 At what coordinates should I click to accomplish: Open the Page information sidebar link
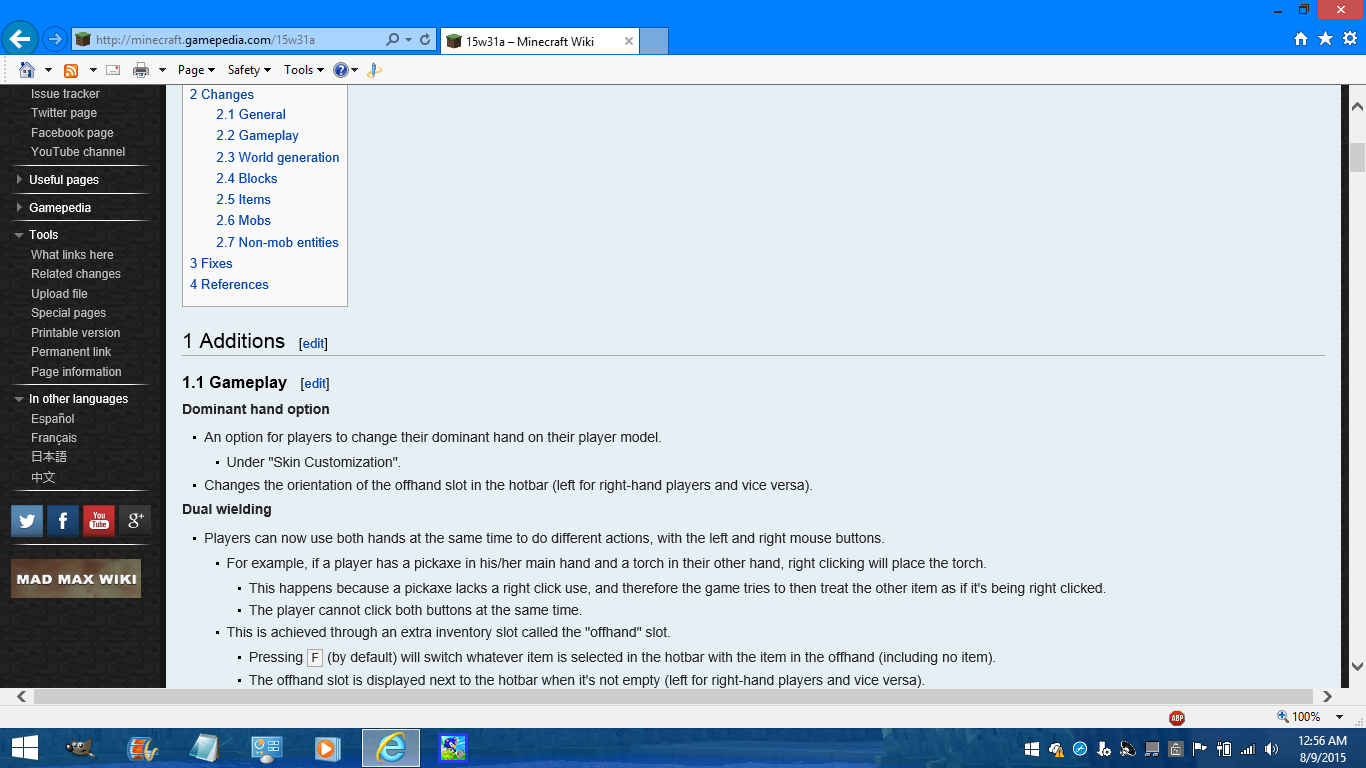(x=76, y=372)
